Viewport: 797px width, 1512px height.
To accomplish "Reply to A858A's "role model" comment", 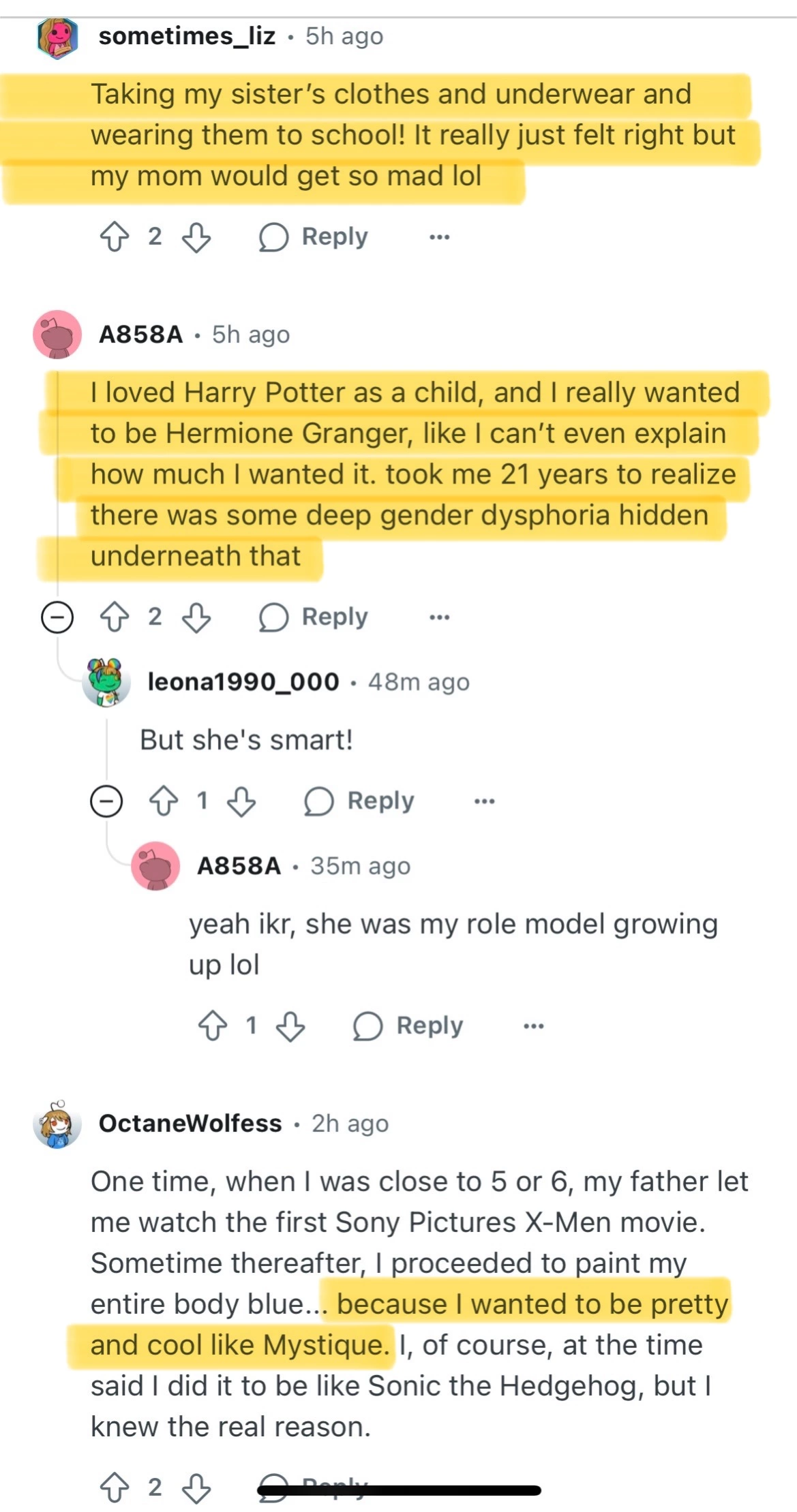I will [x=408, y=1026].
